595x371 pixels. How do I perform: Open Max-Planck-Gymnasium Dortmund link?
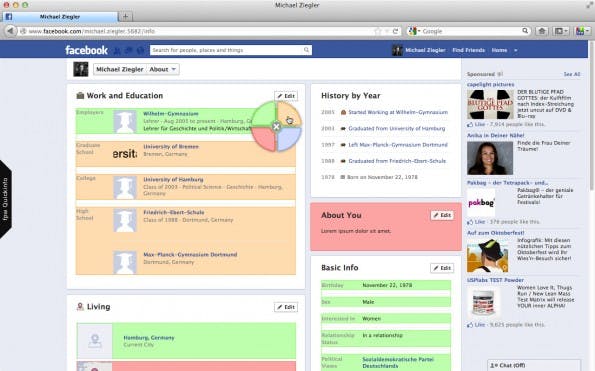pyautogui.click(x=190, y=255)
